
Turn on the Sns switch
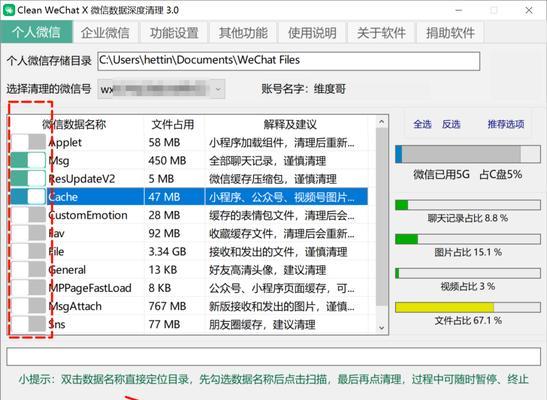point(28,324)
